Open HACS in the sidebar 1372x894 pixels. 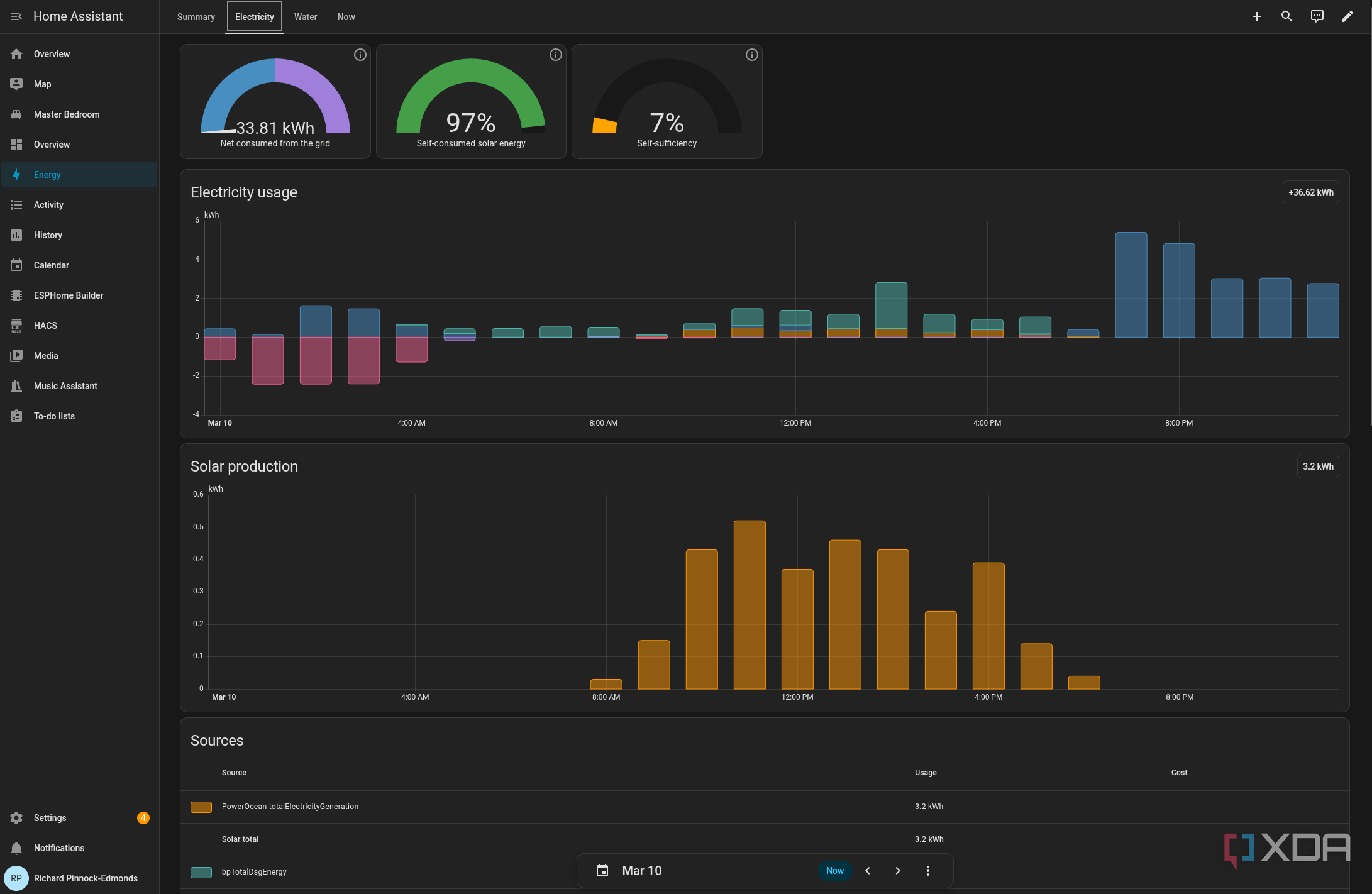(x=45, y=326)
